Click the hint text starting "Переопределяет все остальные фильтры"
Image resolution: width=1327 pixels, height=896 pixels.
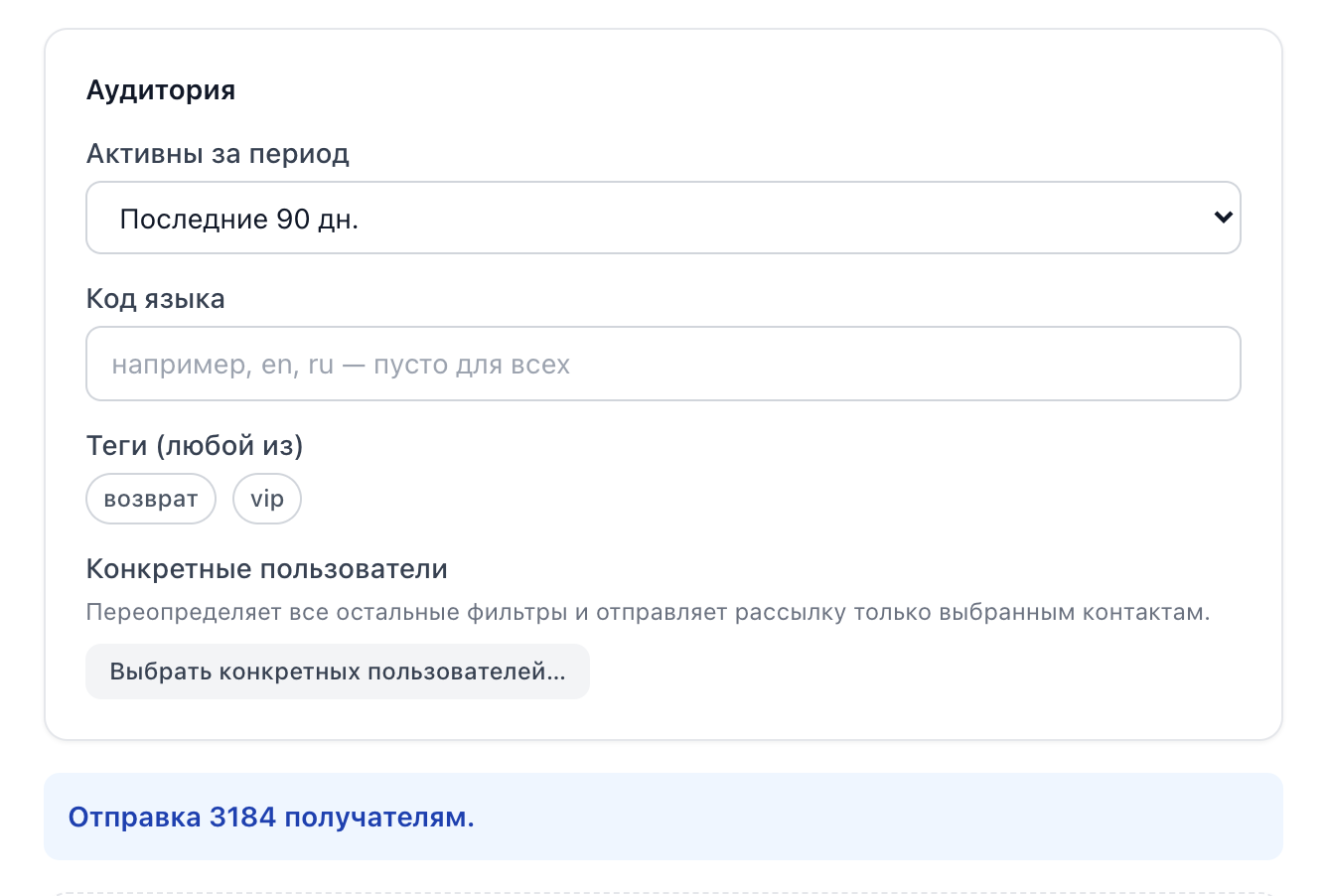coord(649,612)
